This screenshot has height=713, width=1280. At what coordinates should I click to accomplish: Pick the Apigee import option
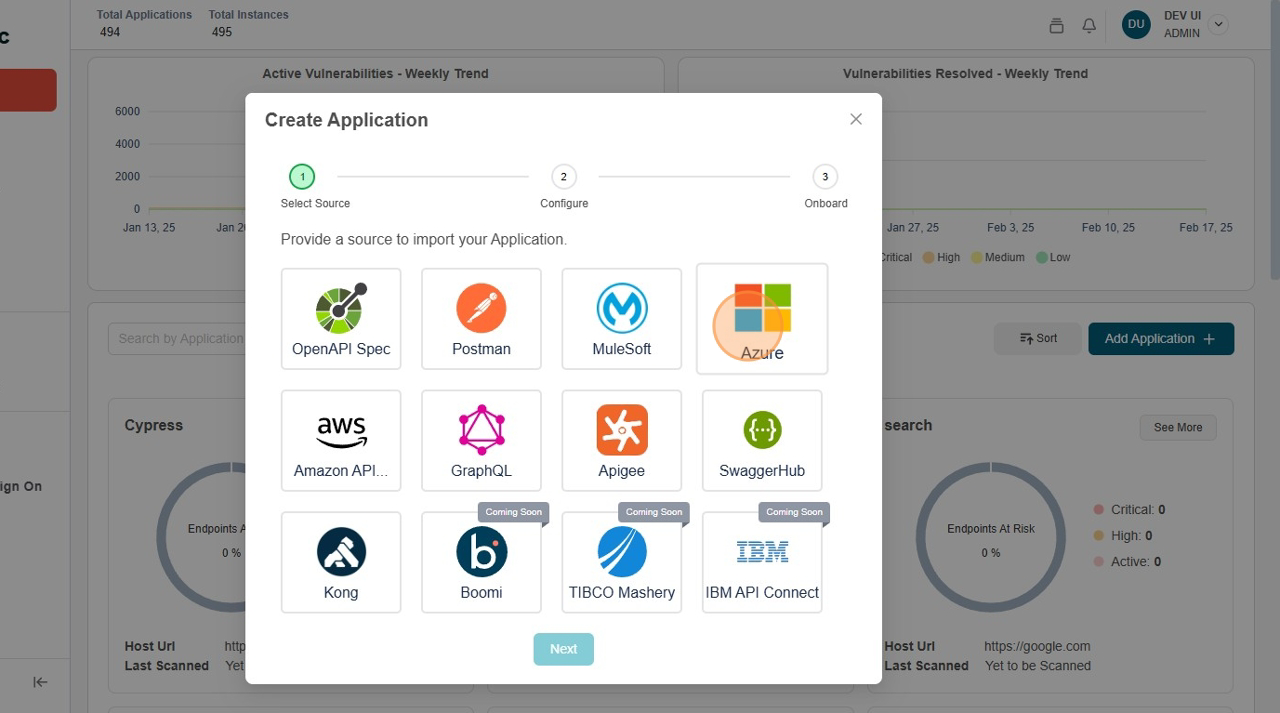click(x=621, y=440)
